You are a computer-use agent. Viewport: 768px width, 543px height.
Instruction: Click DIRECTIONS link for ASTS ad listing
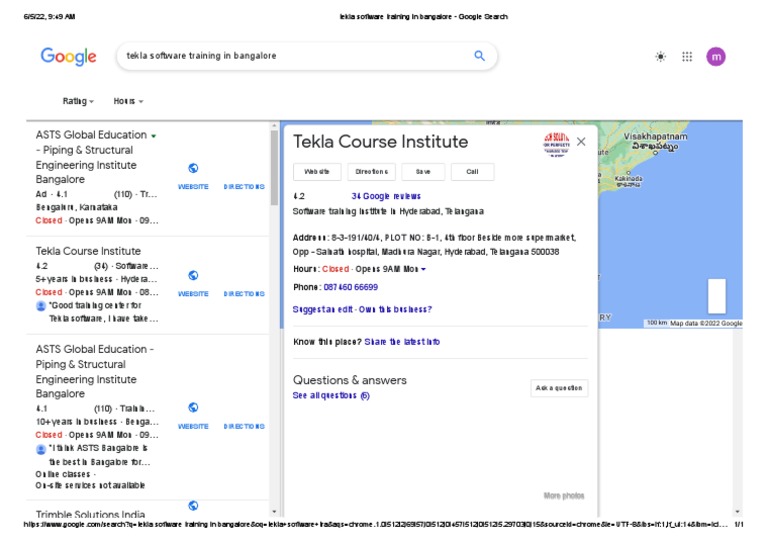point(244,187)
